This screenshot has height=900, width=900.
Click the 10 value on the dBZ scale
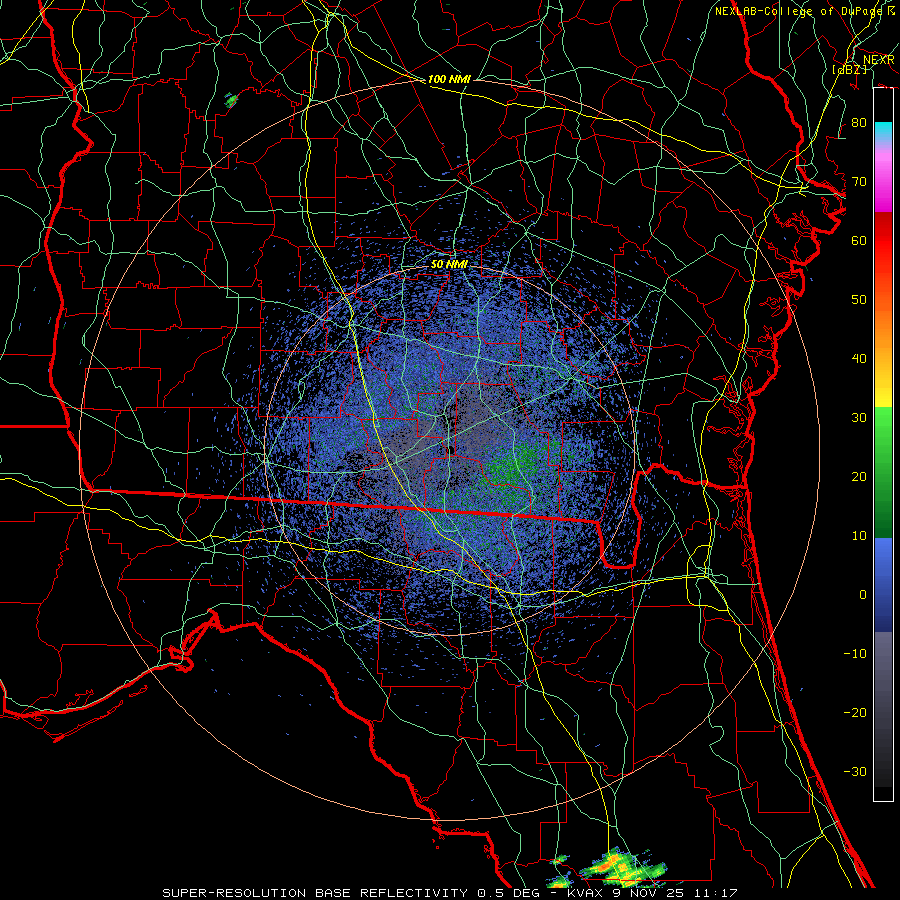(859, 536)
